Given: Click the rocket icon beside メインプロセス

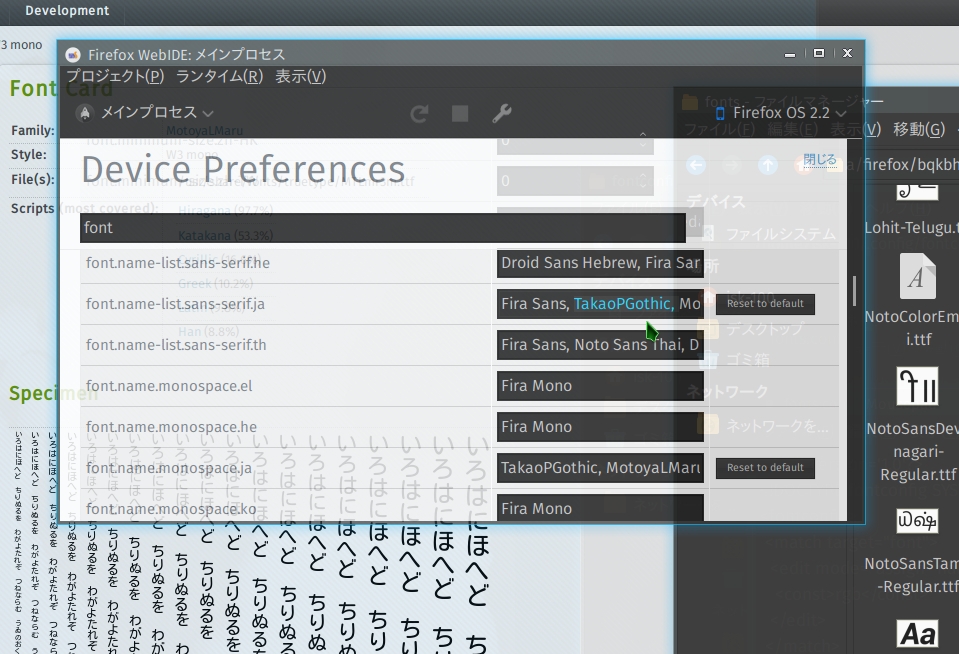Looking at the screenshot, I should [x=85, y=113].
